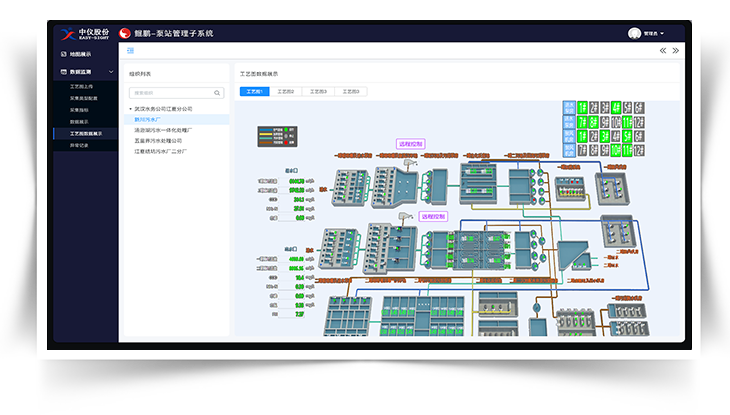This screenshot has width=730, height=415.
Task: Click the upper purple 远程控制 button
Action: [411, 144]
